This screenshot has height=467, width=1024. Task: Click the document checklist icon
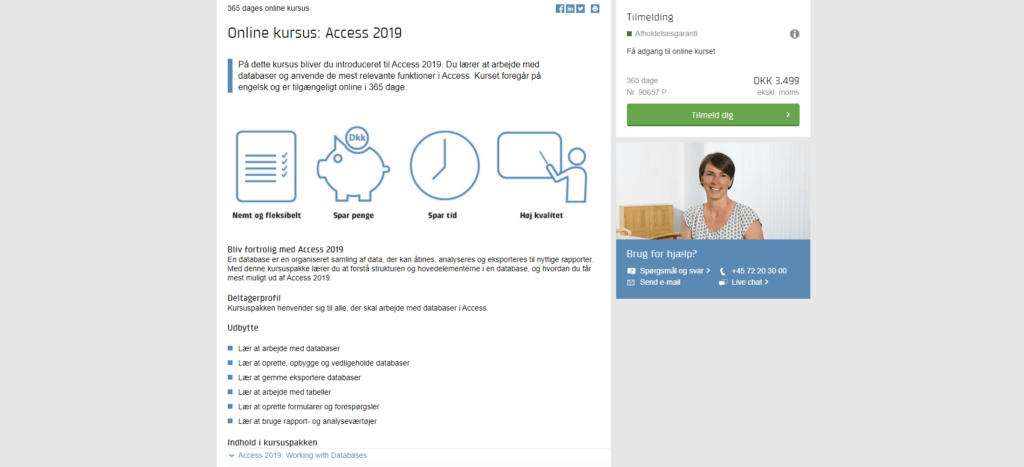tap(266, 166)
